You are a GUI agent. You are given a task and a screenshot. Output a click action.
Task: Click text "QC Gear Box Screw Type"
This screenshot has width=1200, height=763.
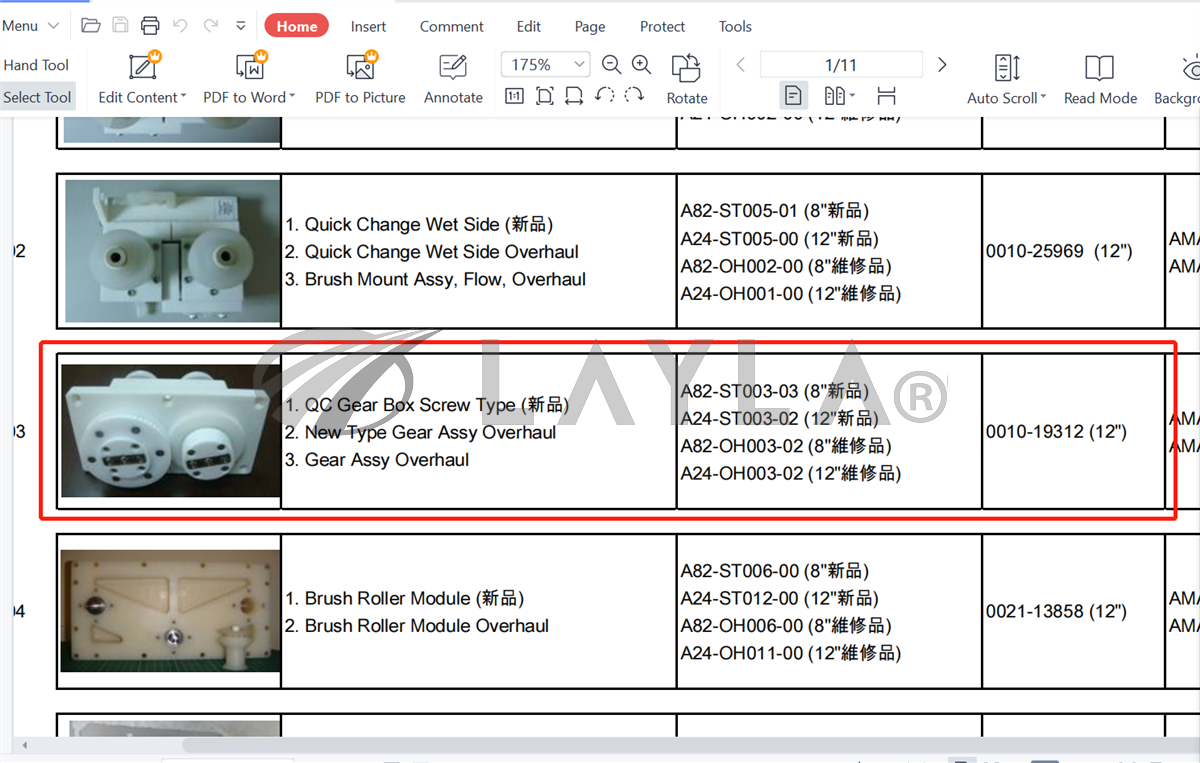tap(411, 405)
